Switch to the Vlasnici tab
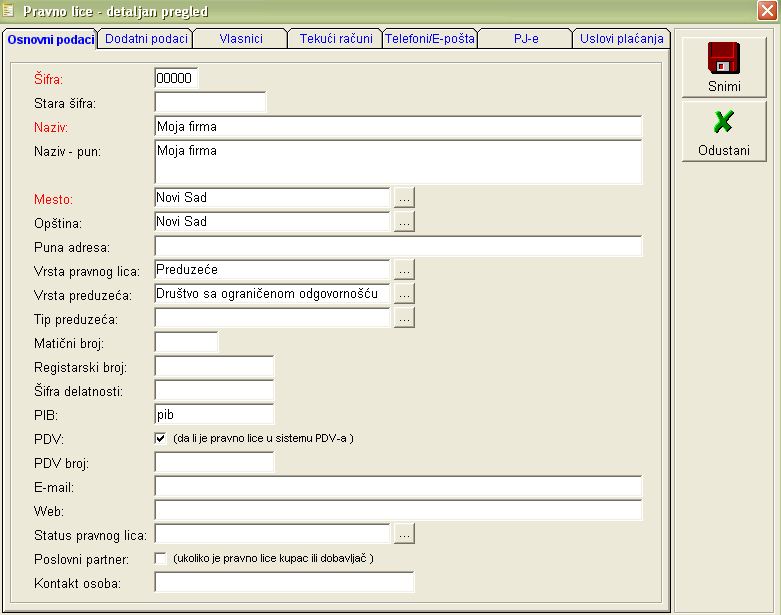Viewport: 781px width, 615px height. click(240, 39)
